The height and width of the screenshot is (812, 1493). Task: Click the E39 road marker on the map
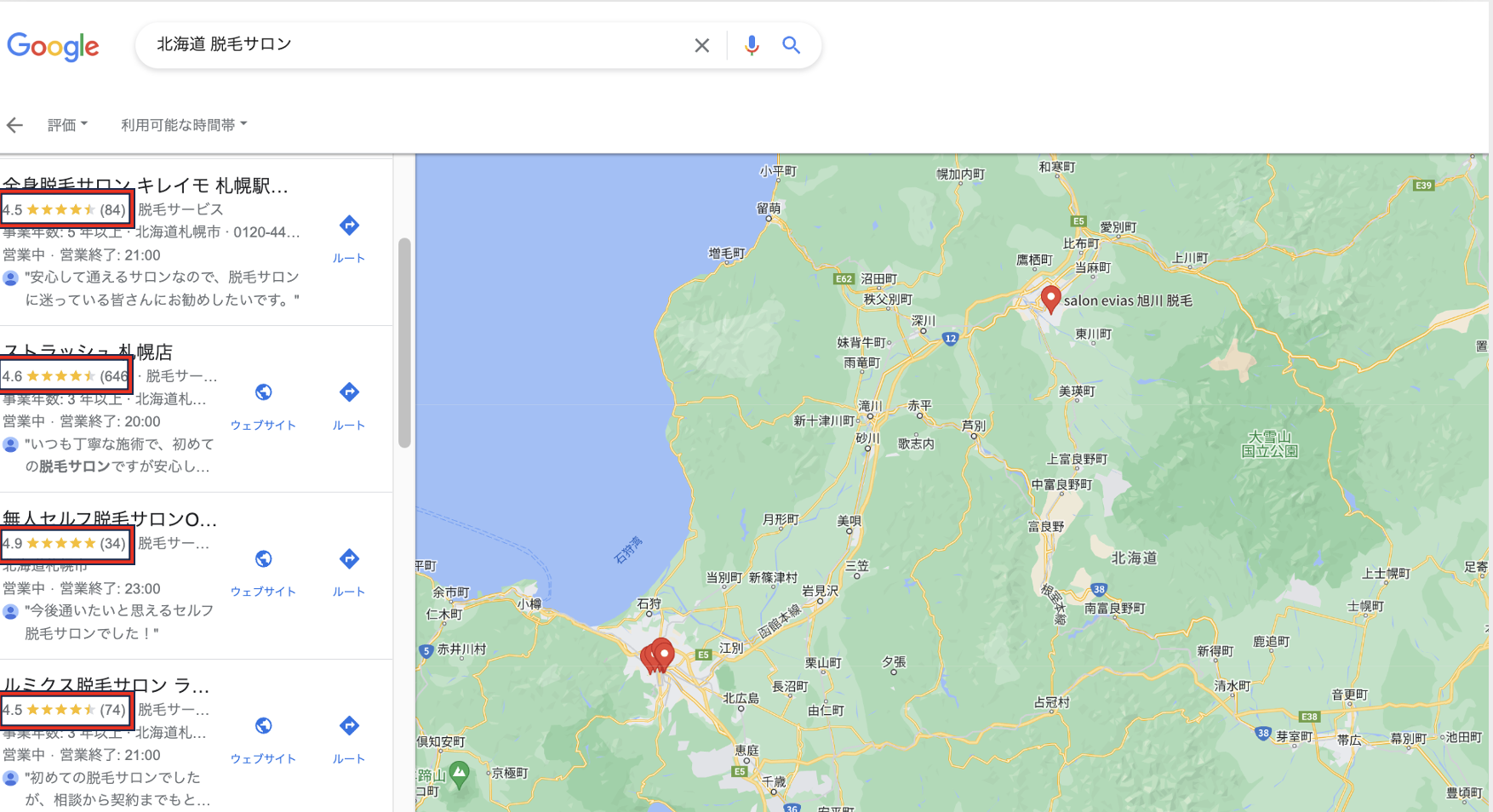1423,185
